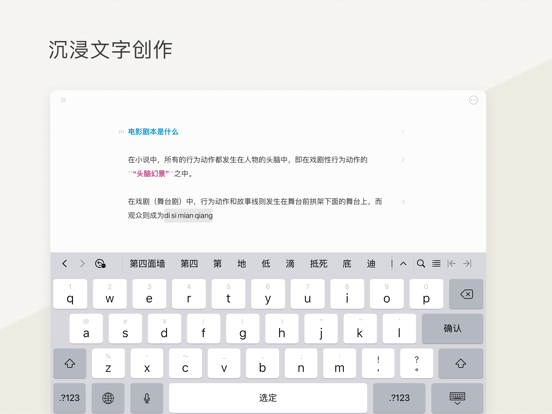Image resolution: width=552 pixels, height=414 pixels.
Task: Tap the backspace delete key
Action: point(466,294)
